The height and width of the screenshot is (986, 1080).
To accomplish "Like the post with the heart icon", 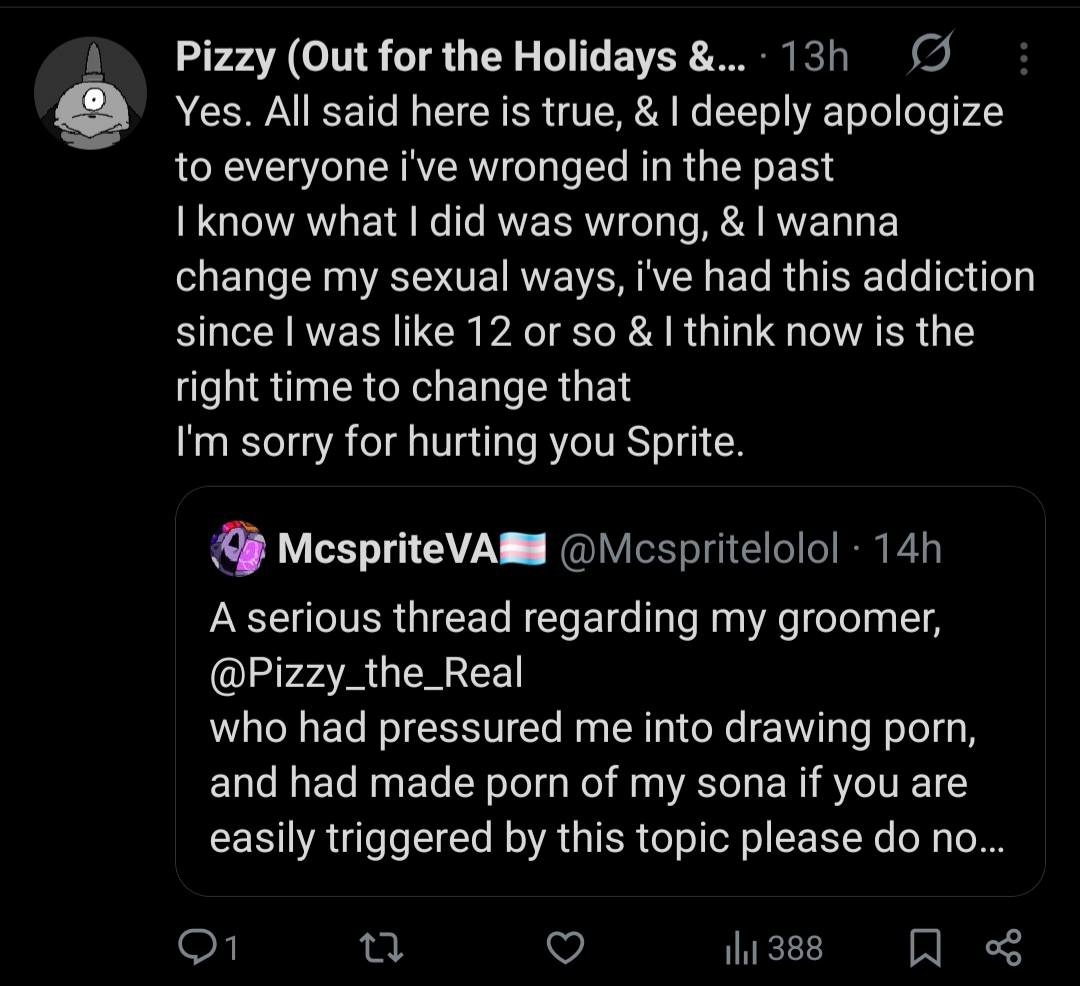I will [567, 946].
